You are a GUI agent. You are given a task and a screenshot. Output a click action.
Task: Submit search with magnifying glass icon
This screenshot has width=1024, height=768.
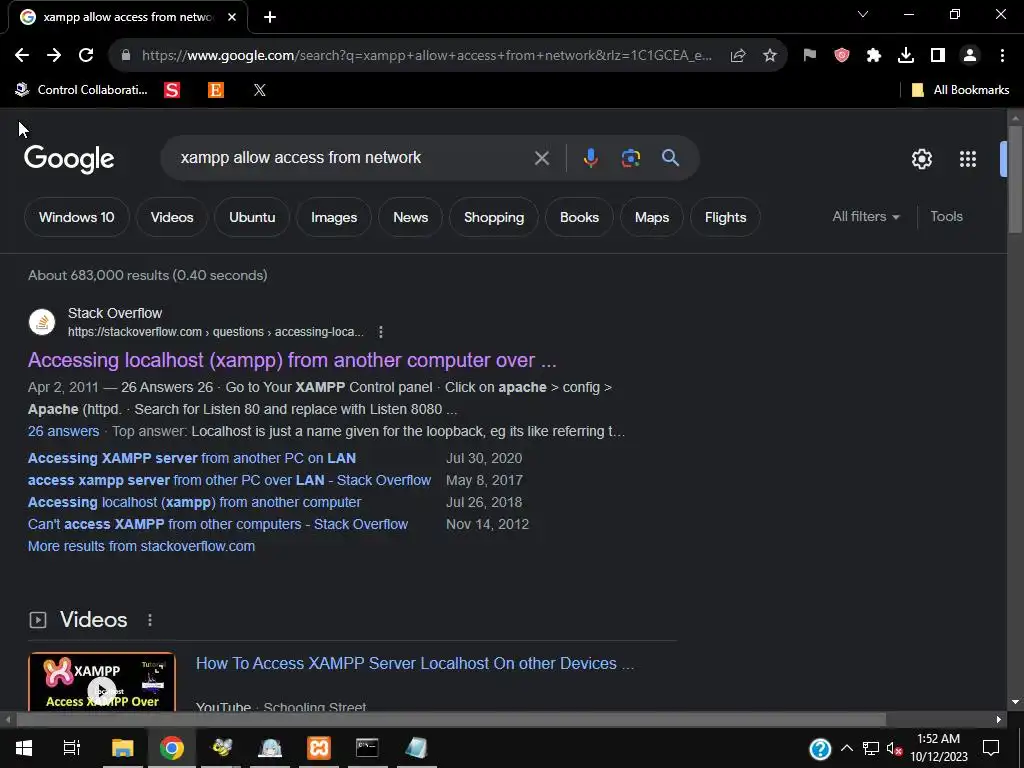tap(670, 158)
